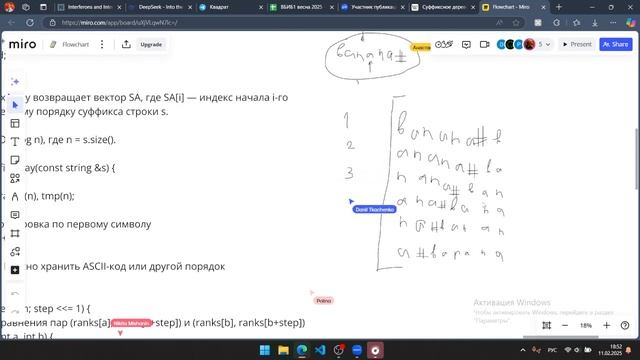Open the Shapes tool
The height and width of the screenshot is (360, 640).
click(x=15, y=178)
